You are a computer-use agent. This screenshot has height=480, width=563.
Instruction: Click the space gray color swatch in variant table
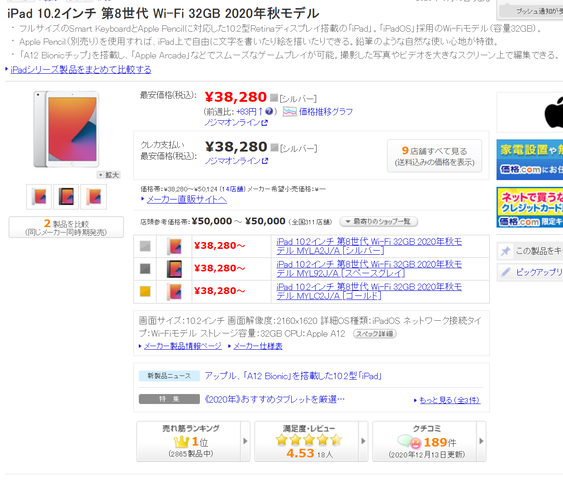(x=145, y=269)
